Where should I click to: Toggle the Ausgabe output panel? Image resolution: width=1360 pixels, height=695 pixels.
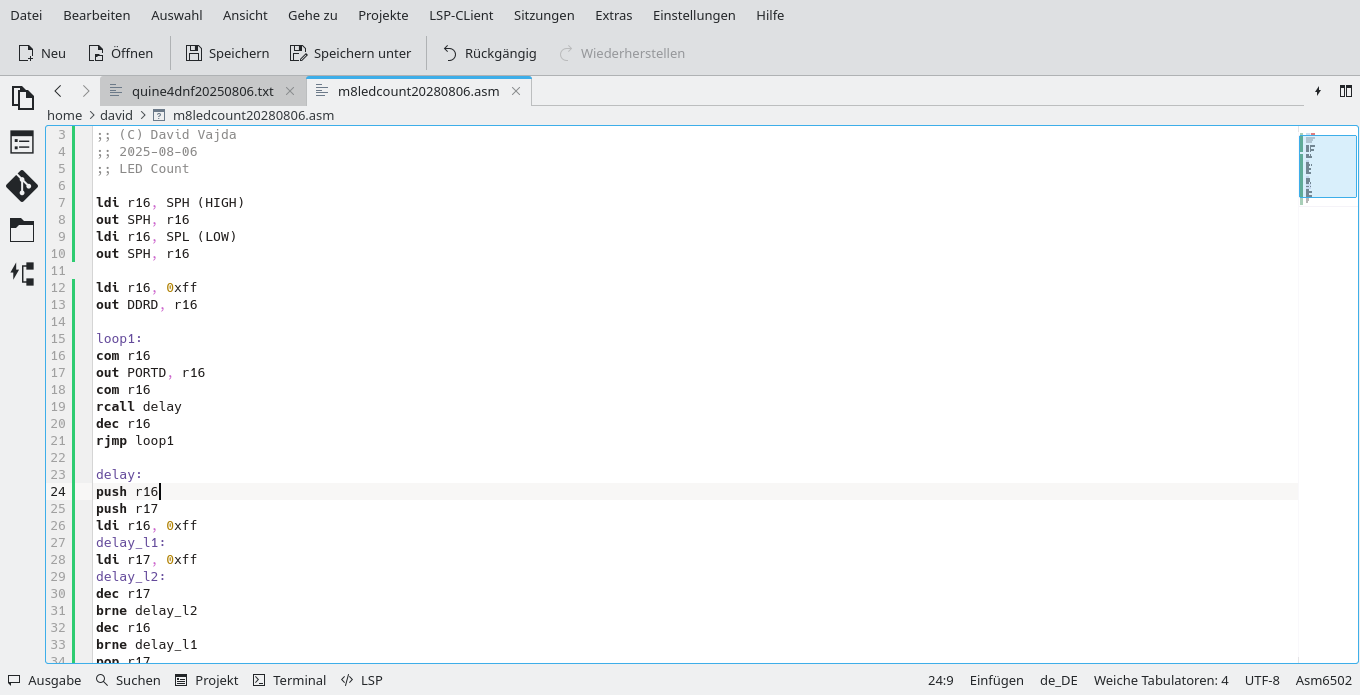click(45, 680)
